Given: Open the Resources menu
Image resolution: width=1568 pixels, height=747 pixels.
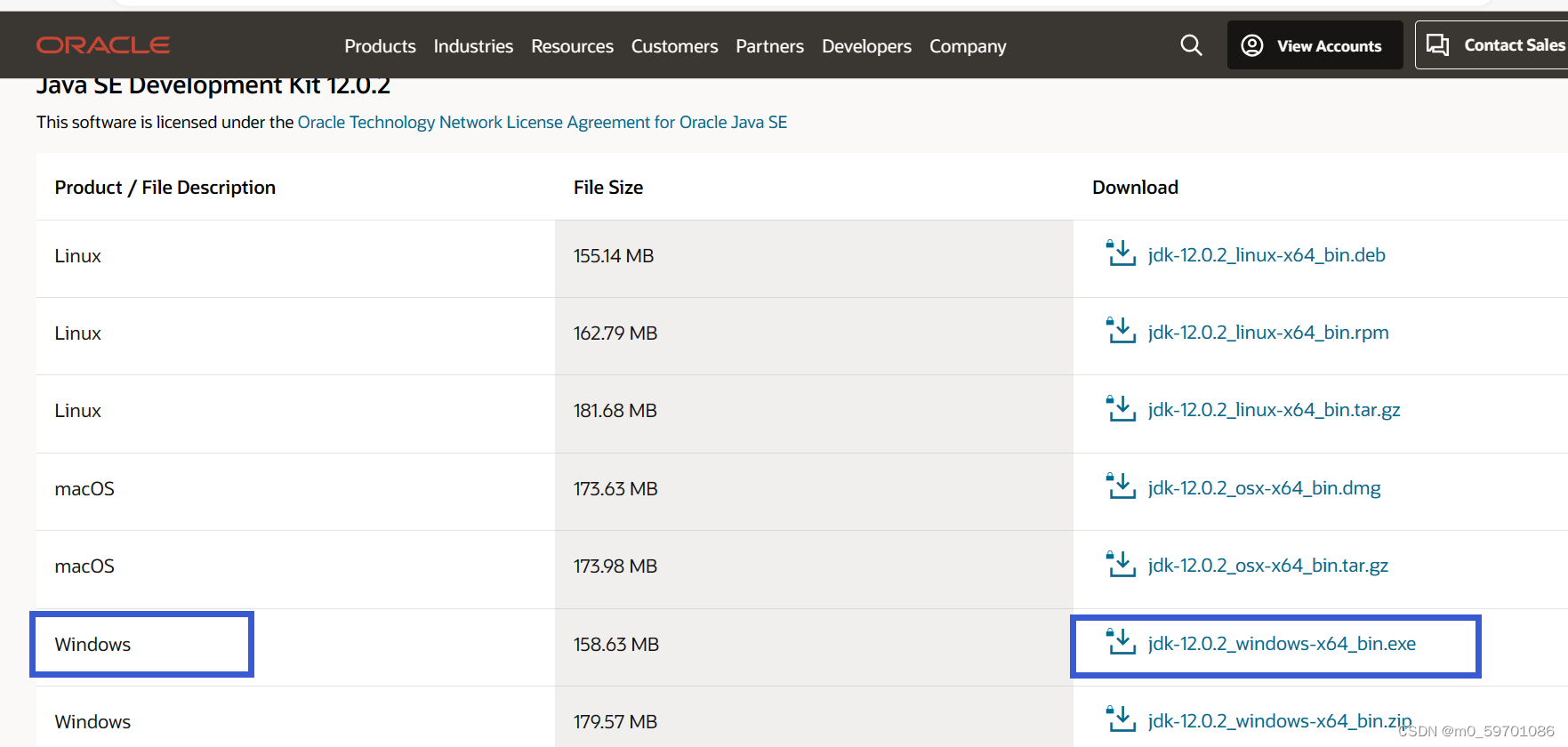Looking at the screenshot, I should click(x=572, y=46).
